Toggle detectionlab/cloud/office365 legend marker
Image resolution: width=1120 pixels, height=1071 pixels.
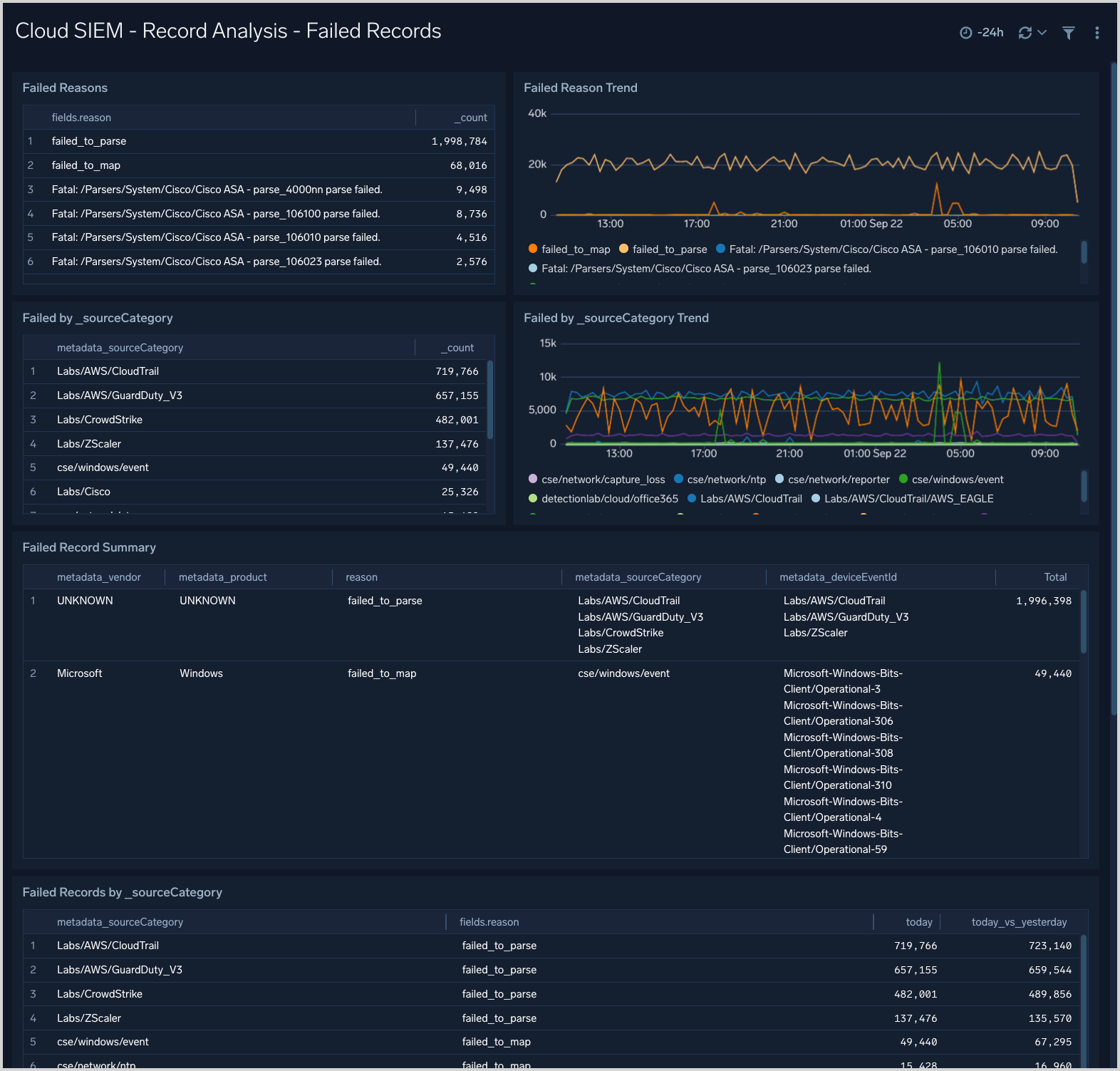(533, 499)
